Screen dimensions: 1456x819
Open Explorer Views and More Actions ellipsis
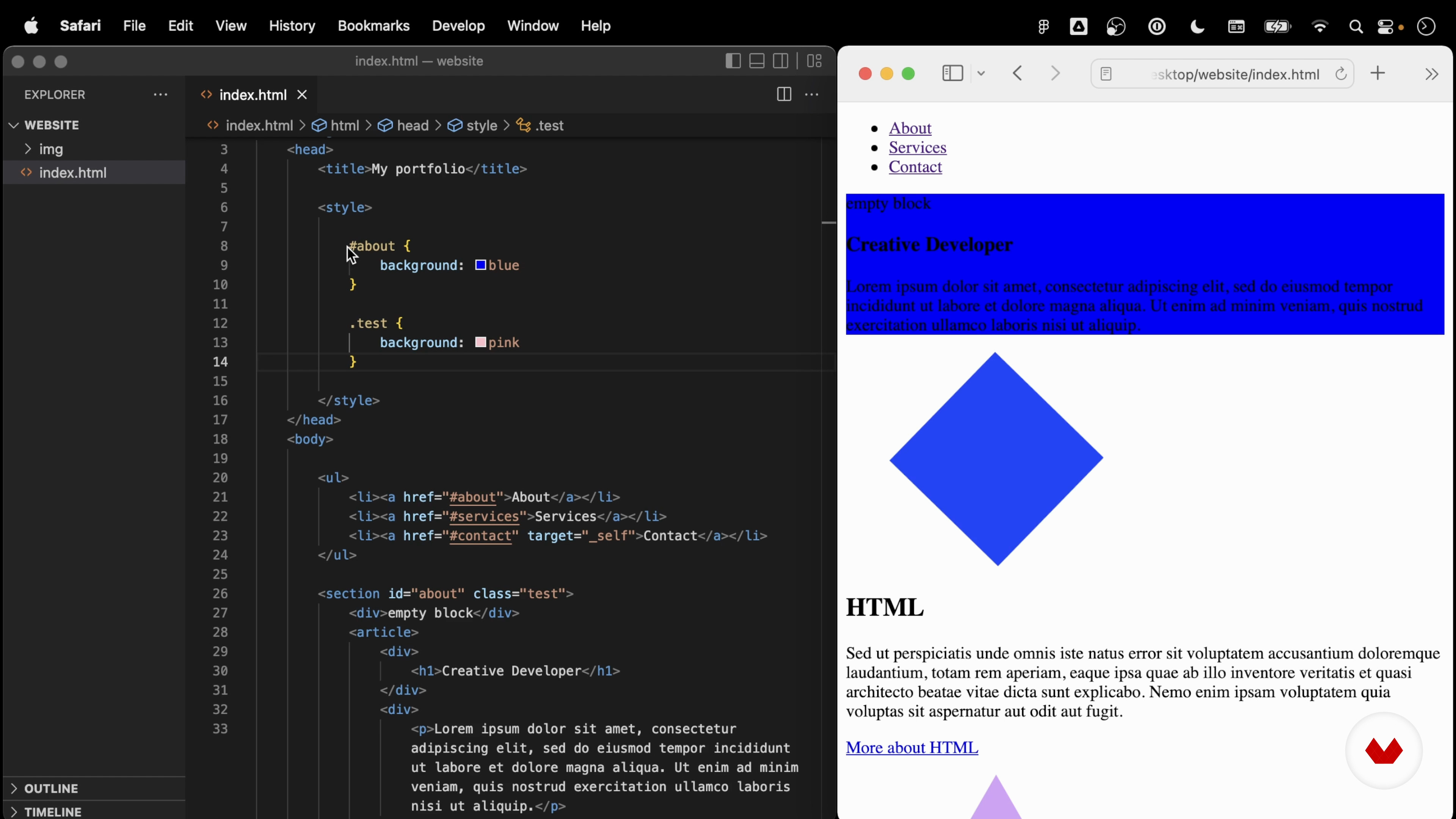pos(160,94)
